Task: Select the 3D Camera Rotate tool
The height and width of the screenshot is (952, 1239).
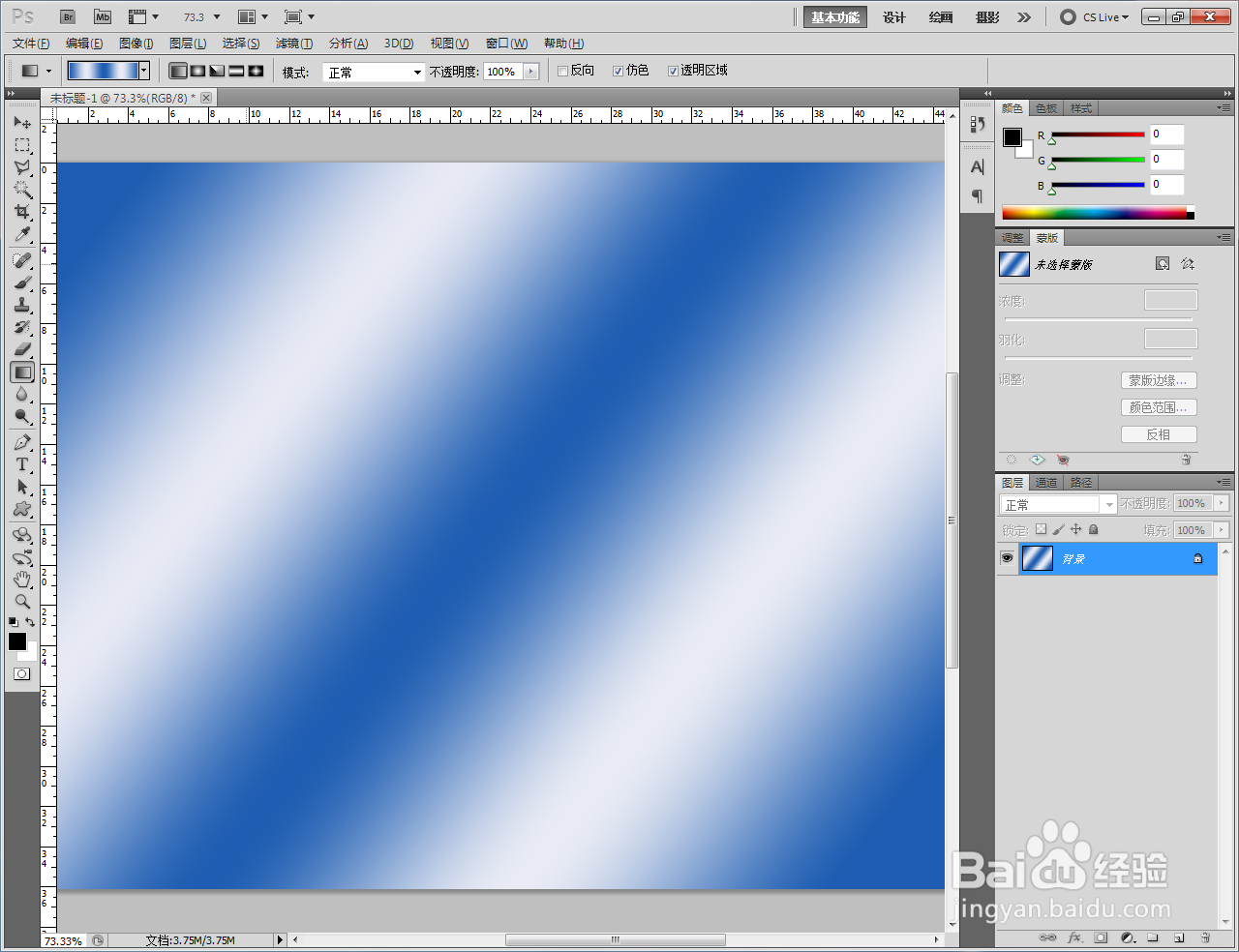Action: [22, 557]
